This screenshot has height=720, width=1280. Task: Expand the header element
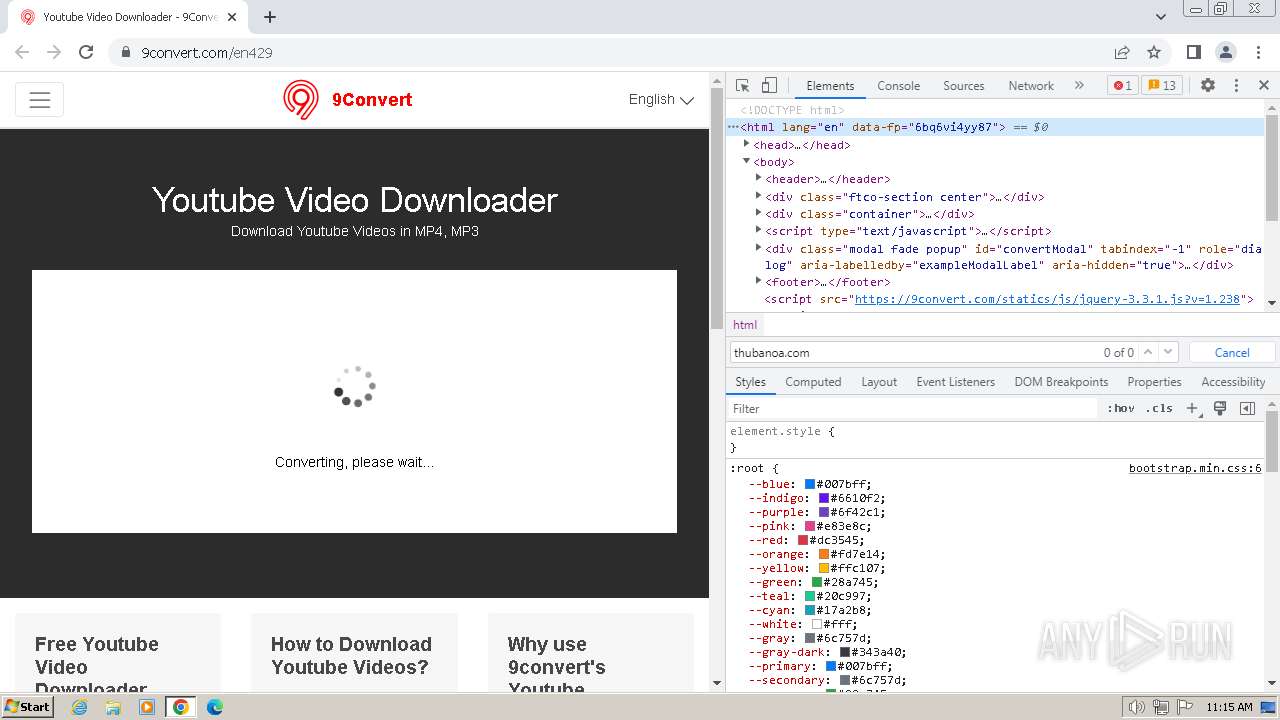[x=758, y=178]
